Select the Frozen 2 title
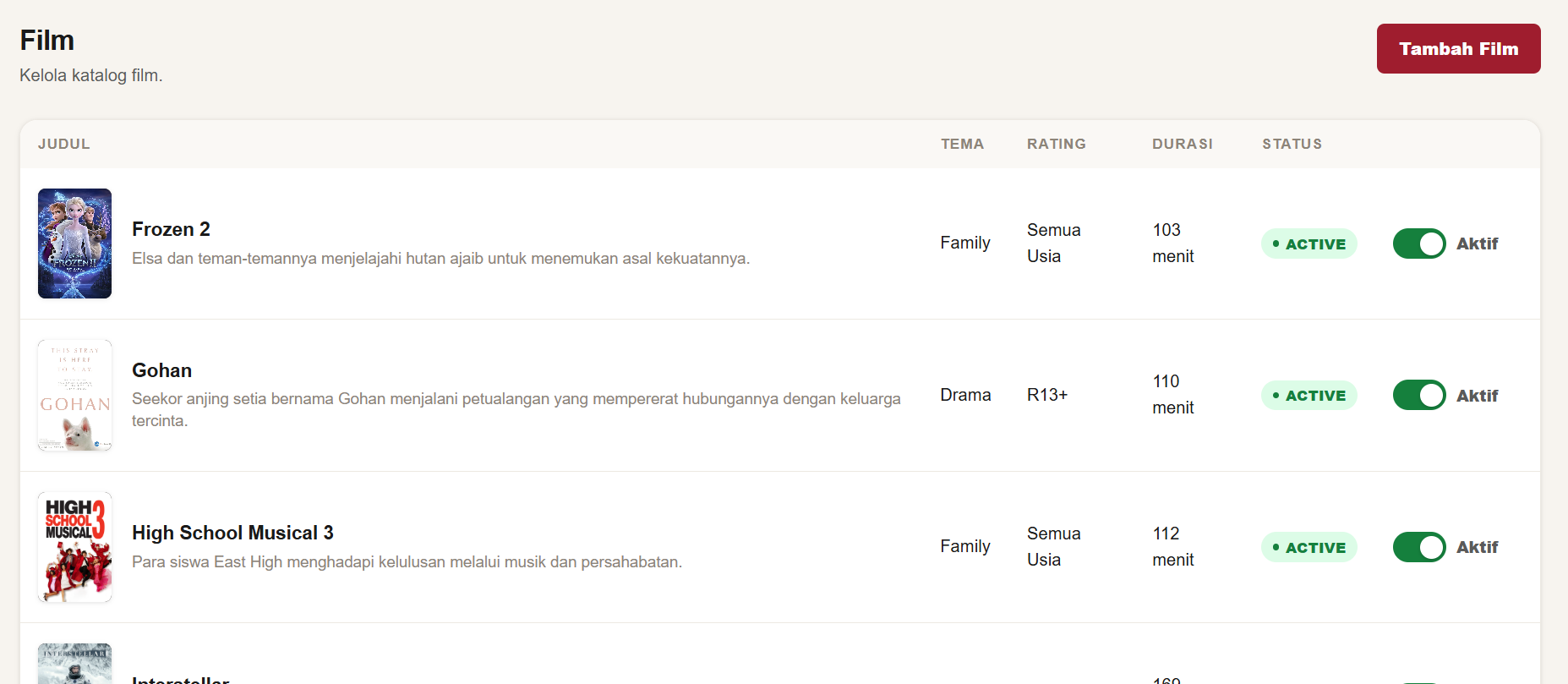Screen dimensions: 1568x684 pos(171,229)
